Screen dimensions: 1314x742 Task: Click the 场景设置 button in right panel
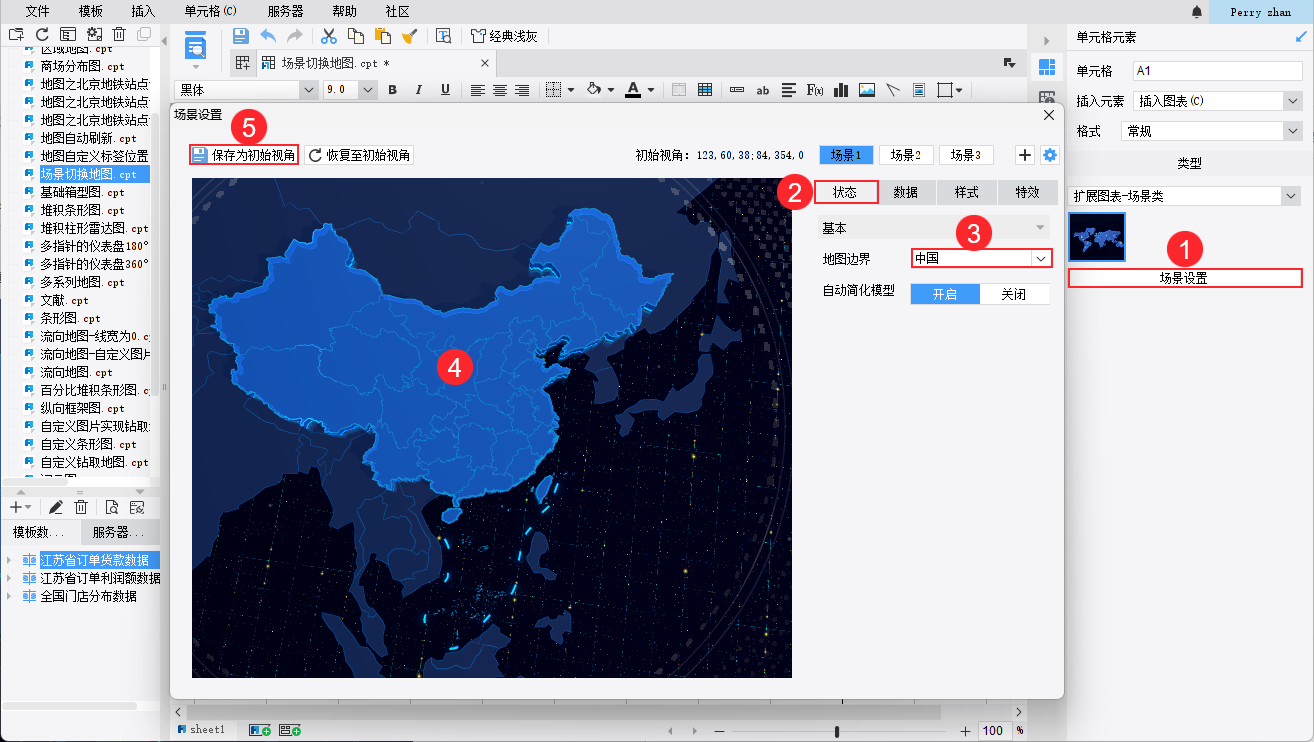1185,278
